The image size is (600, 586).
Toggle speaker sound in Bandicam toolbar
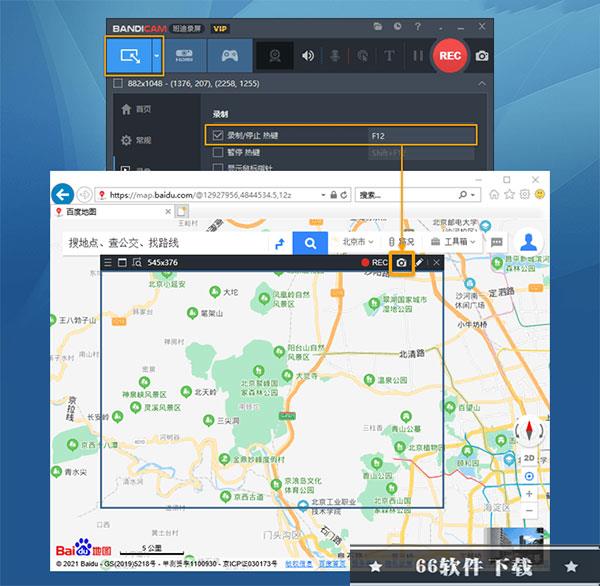click(x=308, y=56)
